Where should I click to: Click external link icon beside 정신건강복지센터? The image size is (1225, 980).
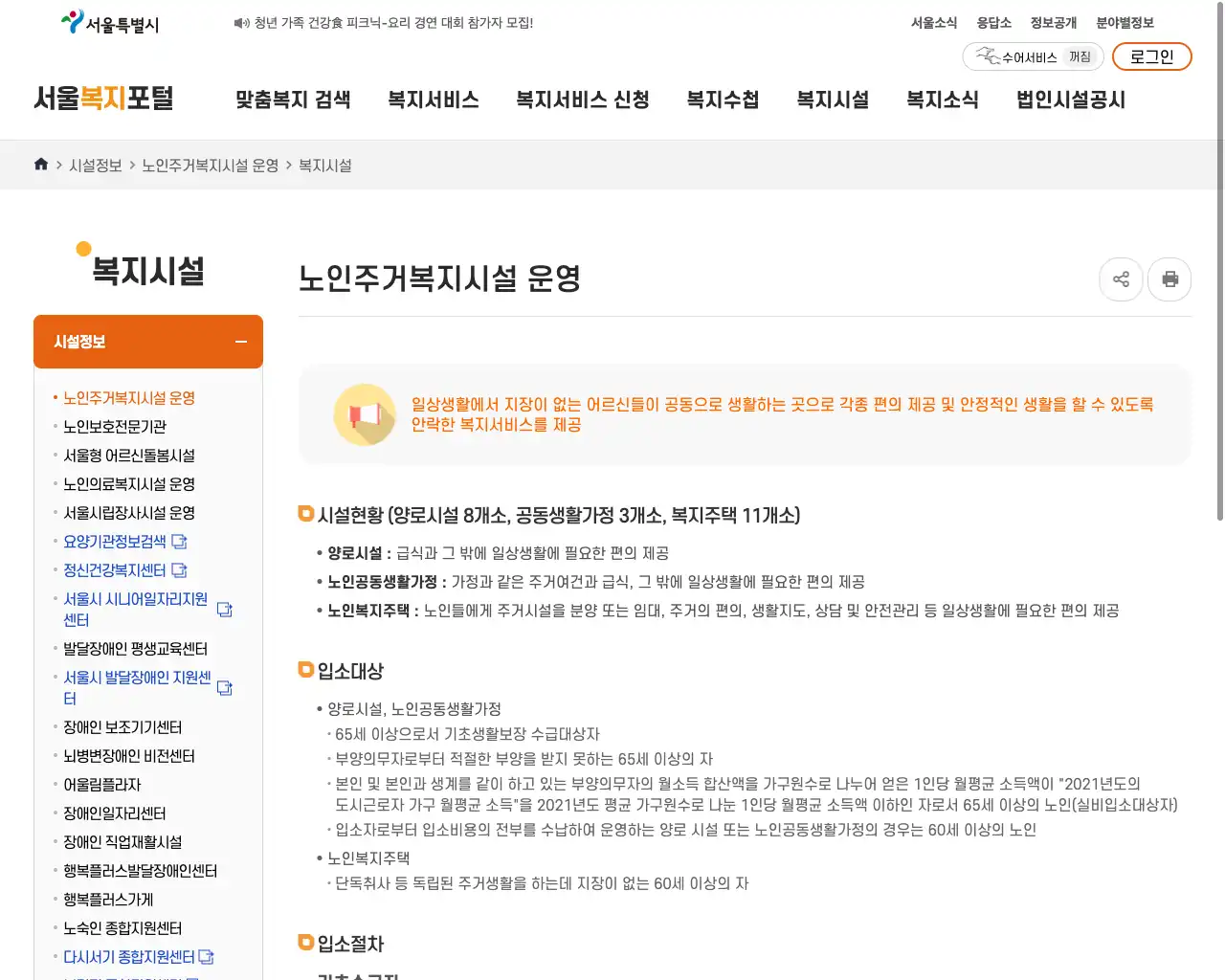(x=179, y=570)
